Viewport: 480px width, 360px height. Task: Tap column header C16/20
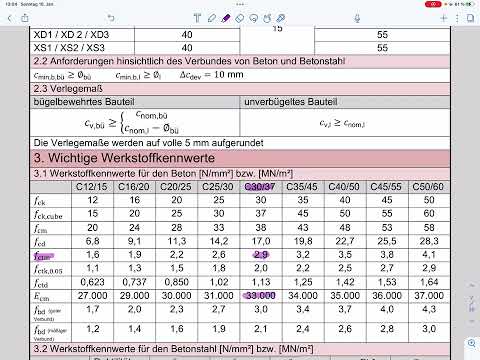[134, 187]
